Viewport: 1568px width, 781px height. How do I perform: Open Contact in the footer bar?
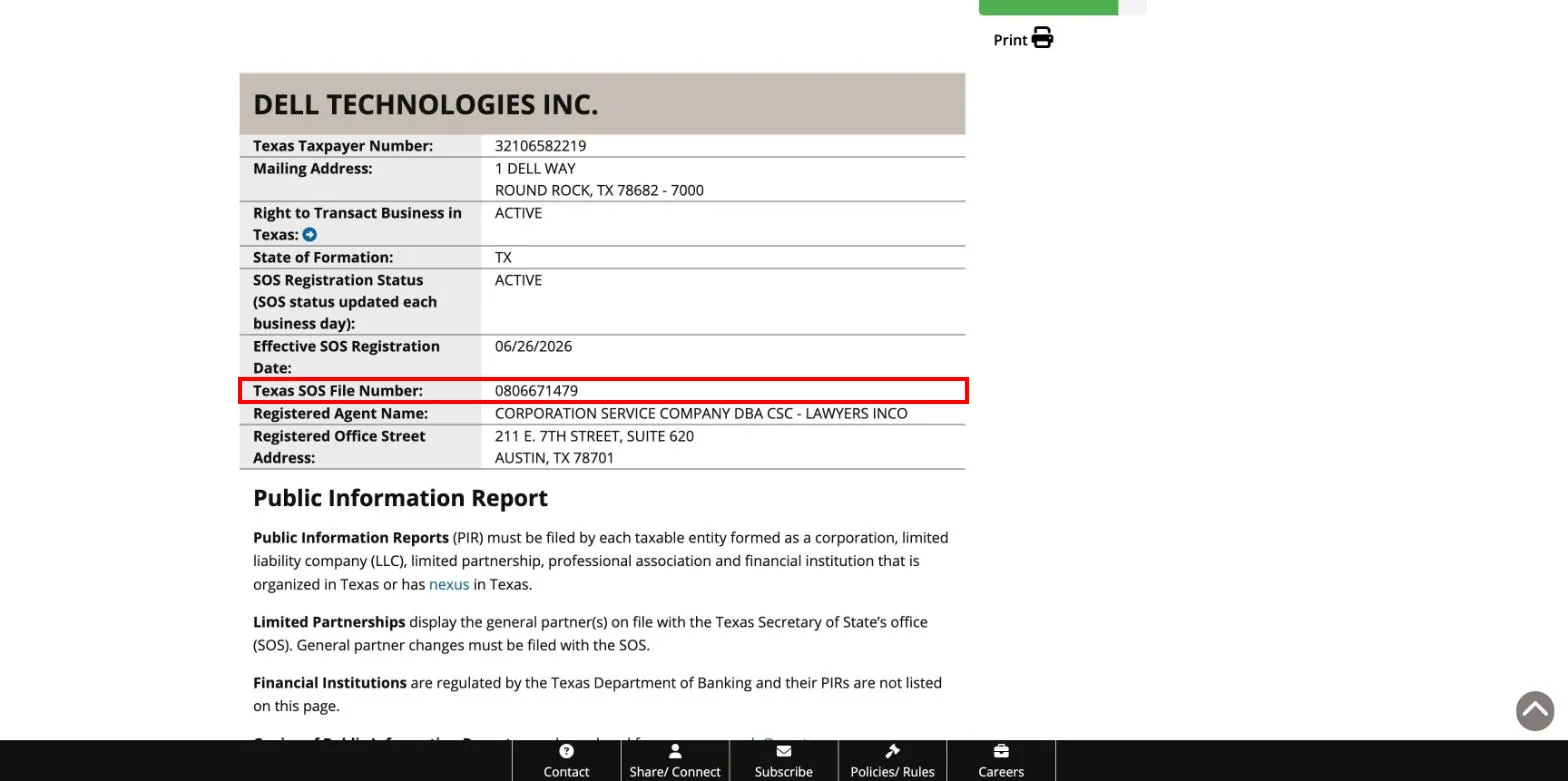(566, 761)
